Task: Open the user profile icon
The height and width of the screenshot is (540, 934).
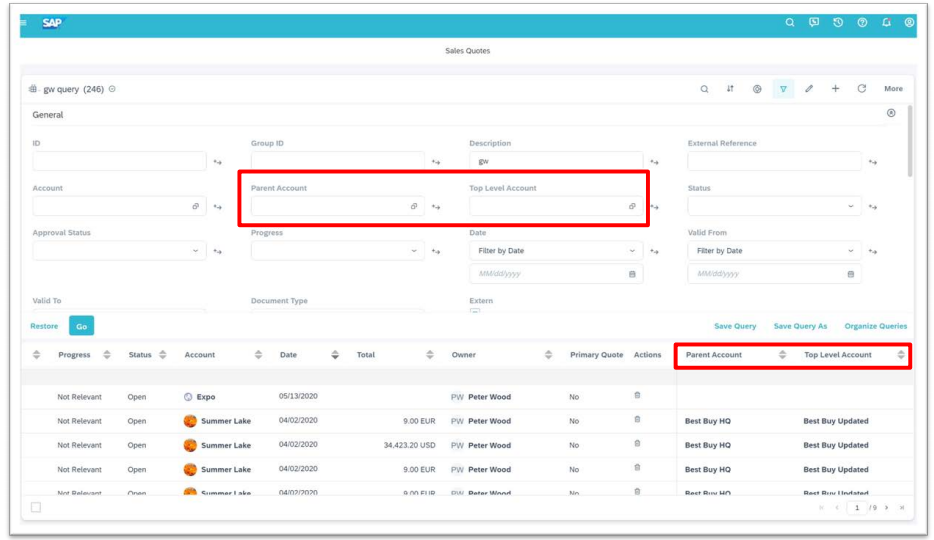Action: point(909,23)
